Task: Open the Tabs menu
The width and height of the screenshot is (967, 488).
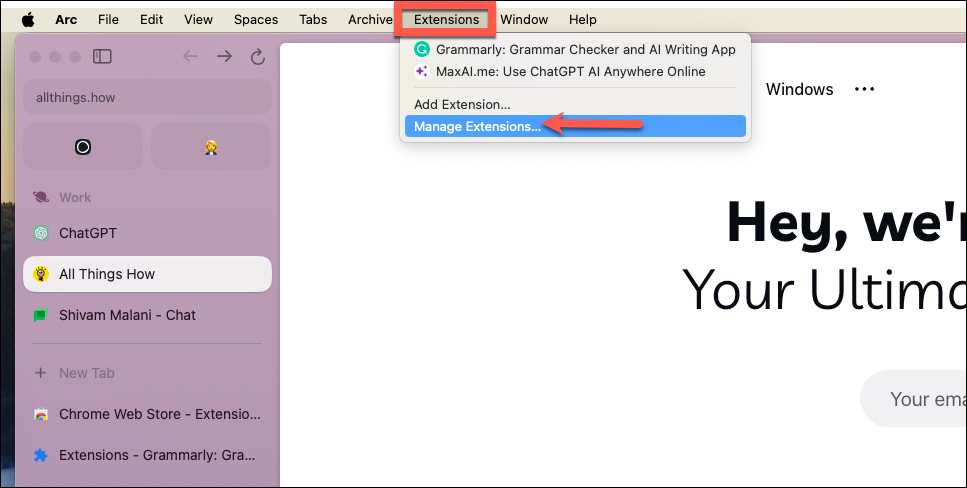Action: [x=313, y=20]
